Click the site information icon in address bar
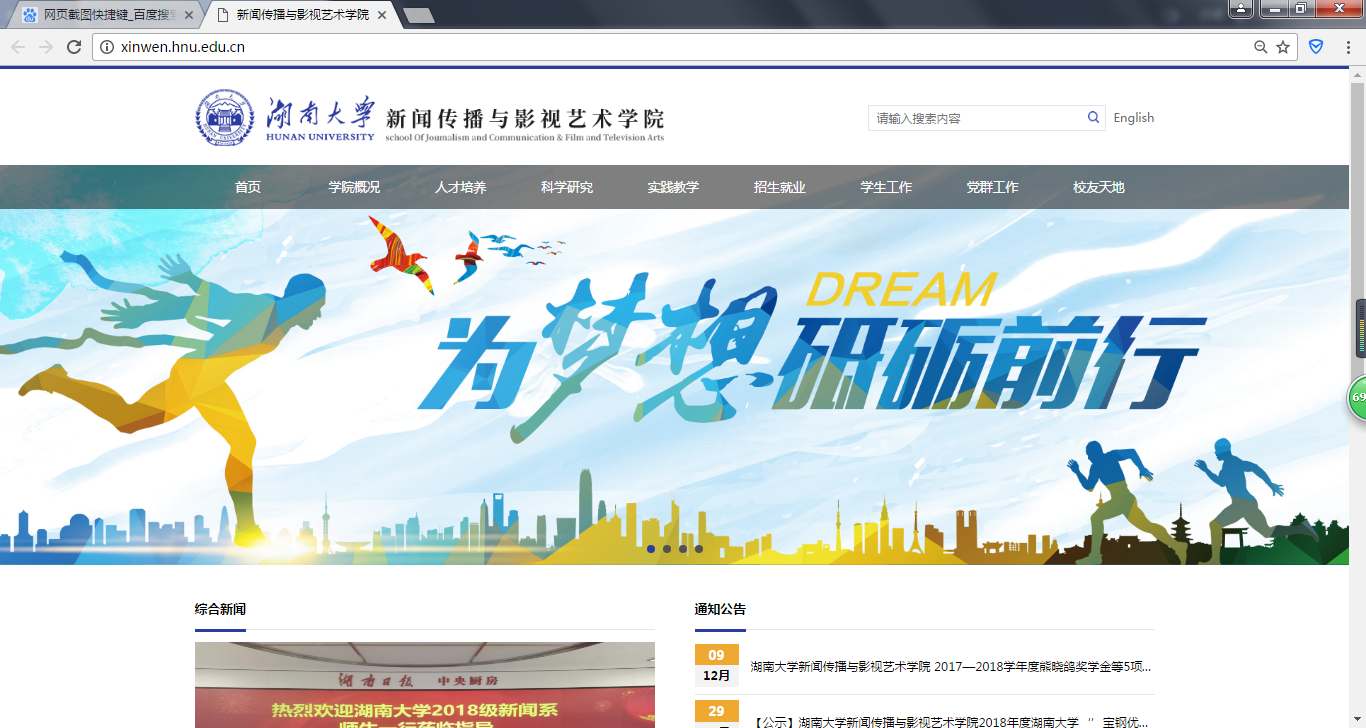This screenshot has width=1366, height=728. [107, 47]
